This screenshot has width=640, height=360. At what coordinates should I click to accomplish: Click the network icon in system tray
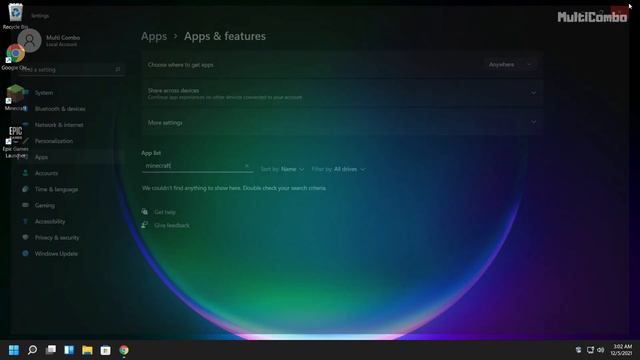(590, 350)
